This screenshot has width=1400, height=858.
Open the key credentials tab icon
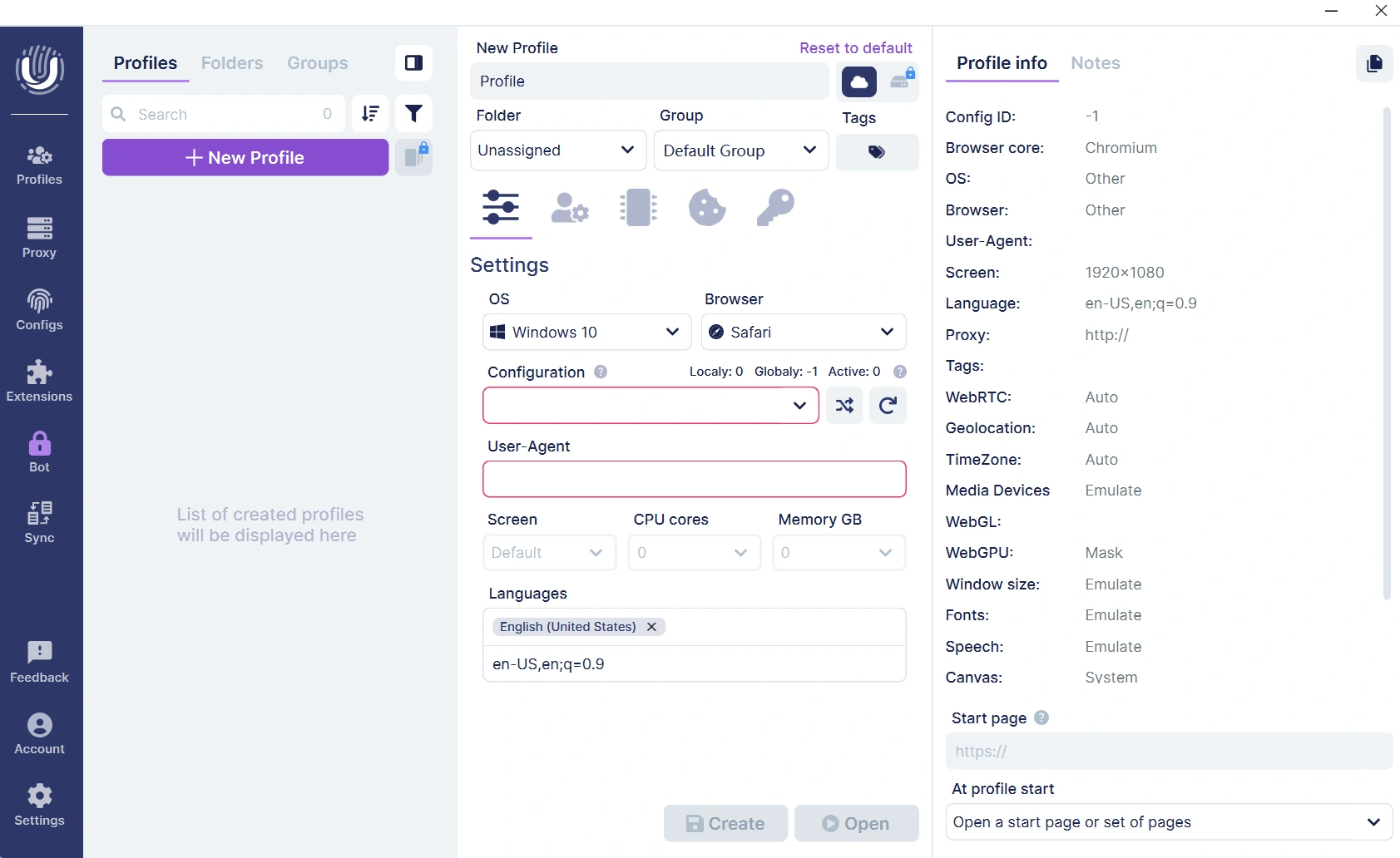(775, 208)
